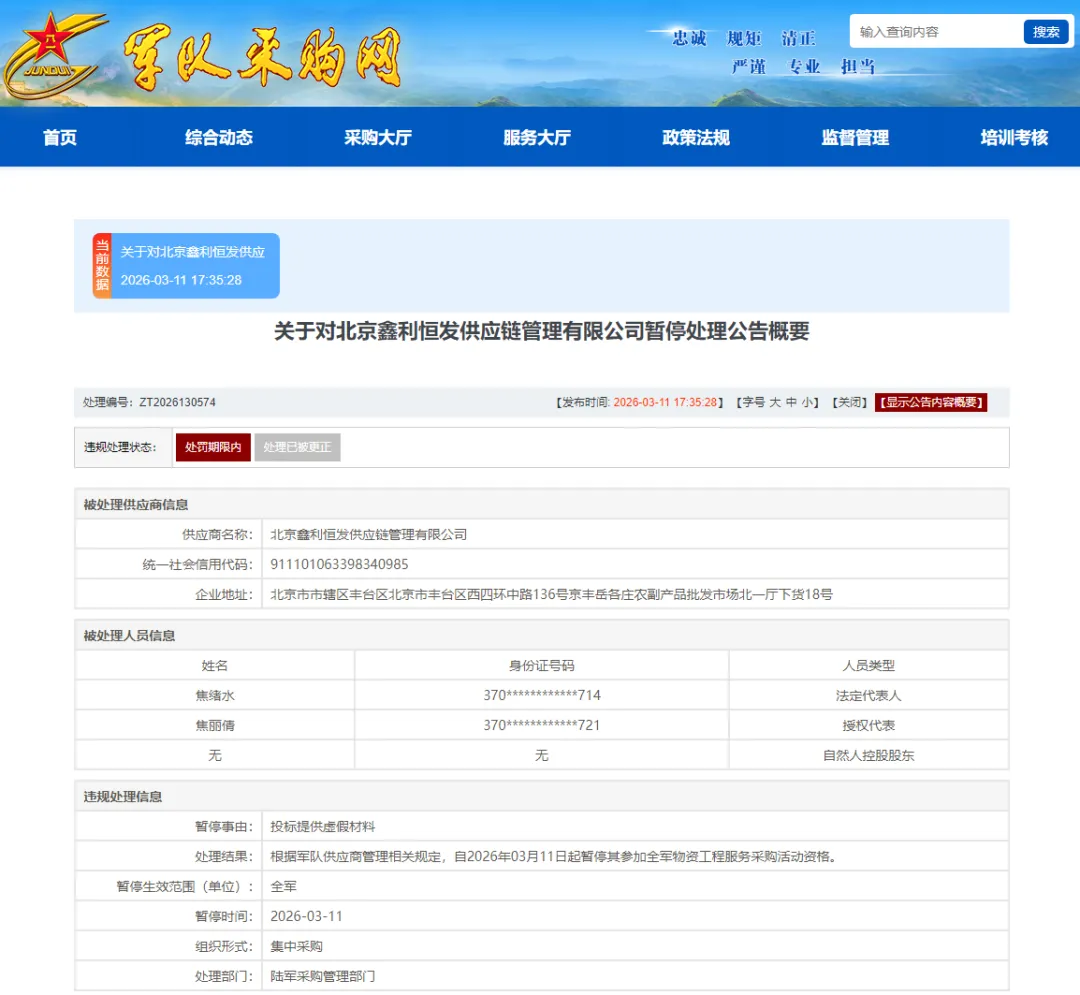1080x995 pixels.
Task: Open the 培训考核 navigation item
Action: 1015,138
